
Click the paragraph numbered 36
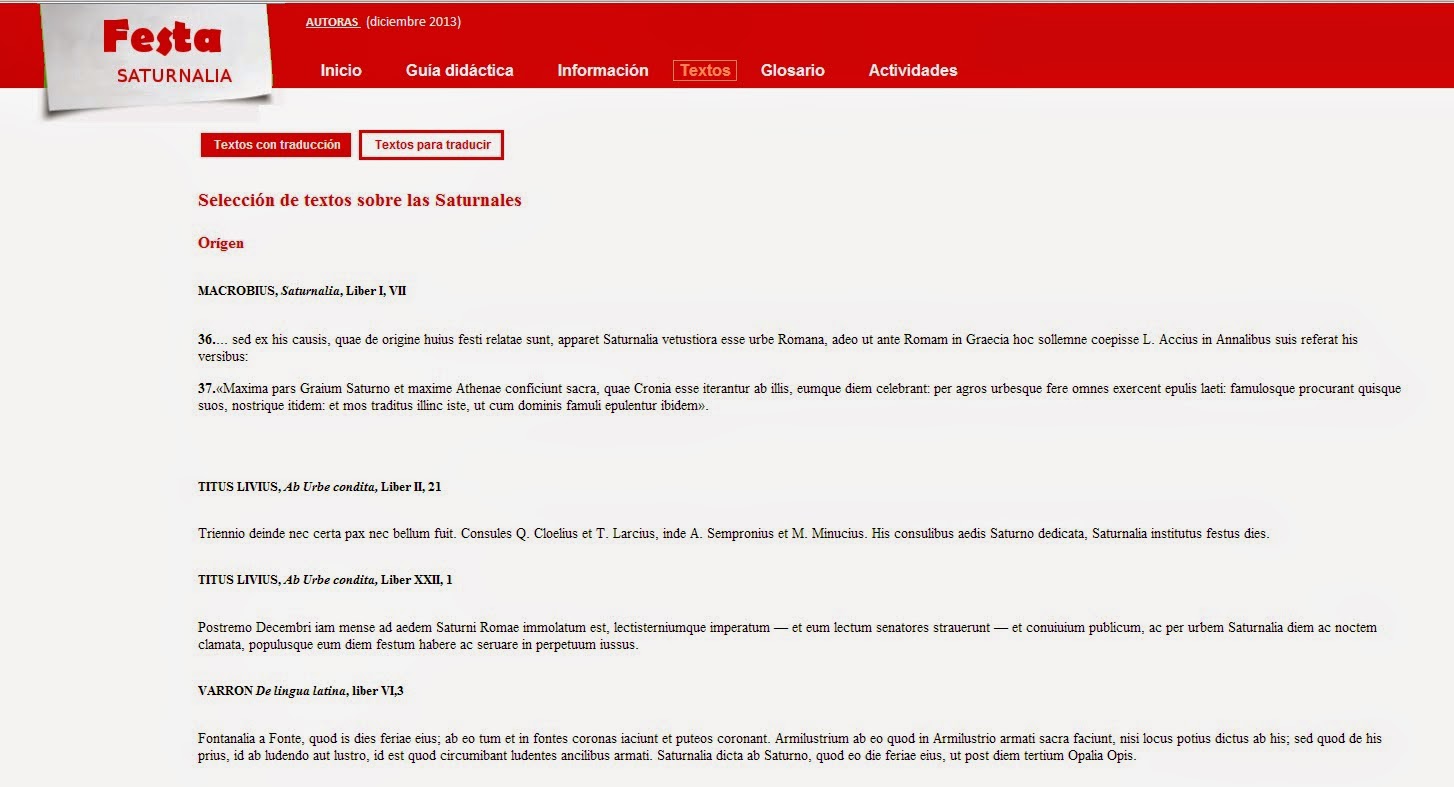tap(778, 348)
